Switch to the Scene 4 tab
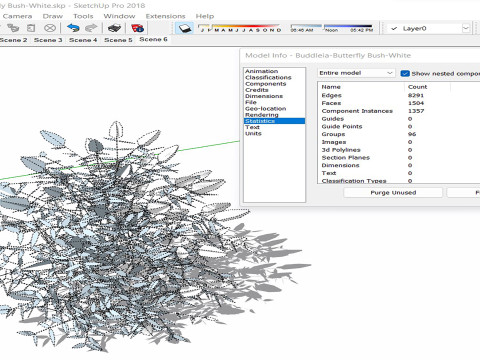Screen dimensions: 480x360 click(x=83, y=40)
